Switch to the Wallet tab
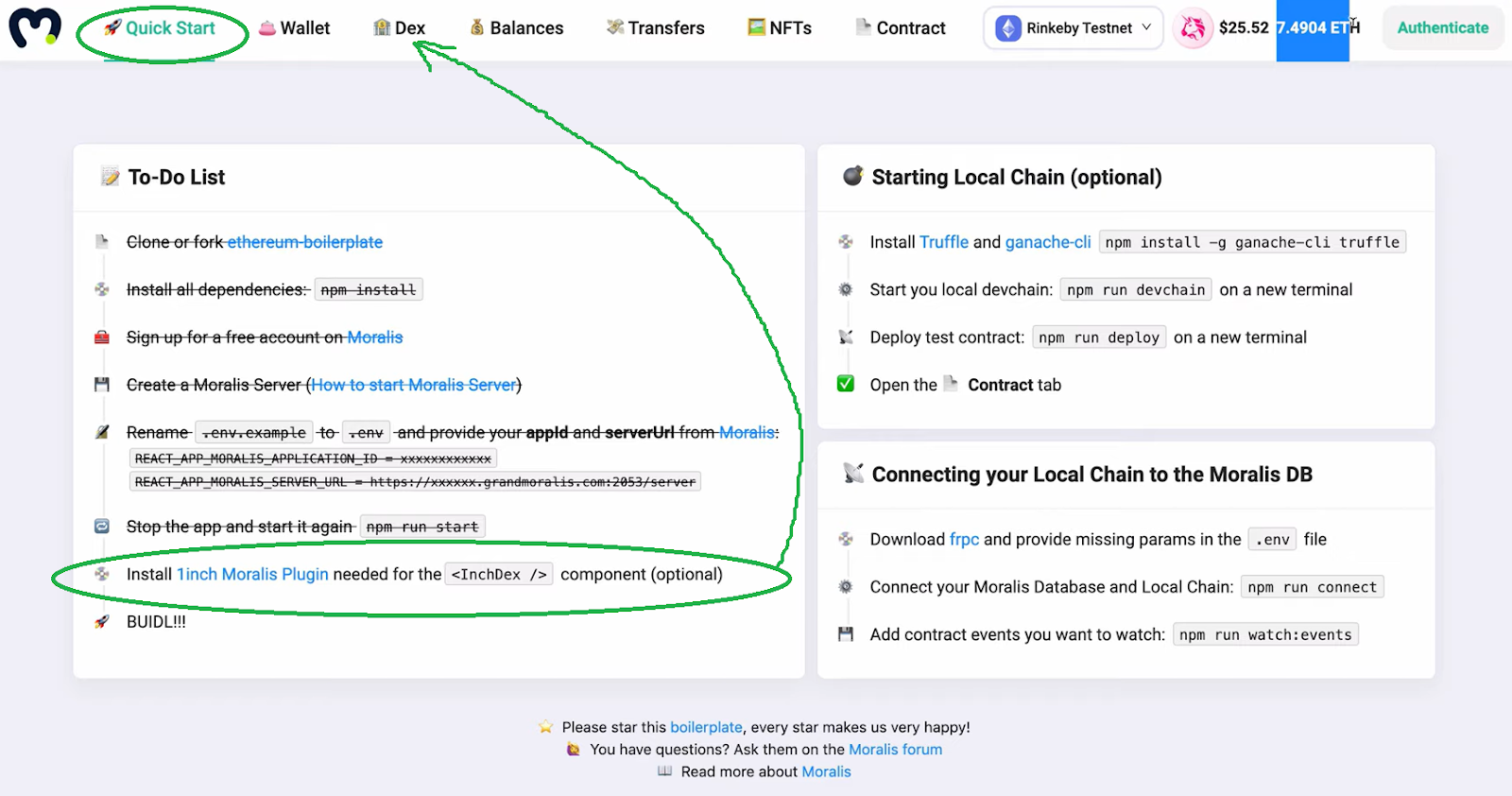1512x796 pixels. (294, 28)
